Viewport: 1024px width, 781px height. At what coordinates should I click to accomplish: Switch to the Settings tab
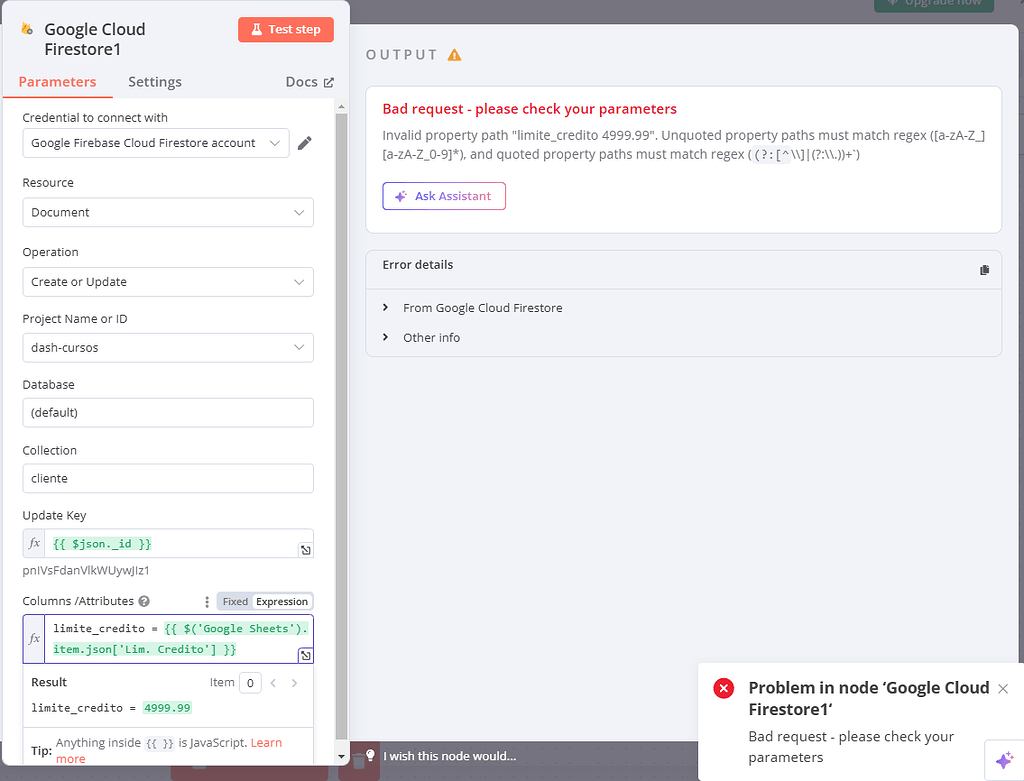click(154, 82)
